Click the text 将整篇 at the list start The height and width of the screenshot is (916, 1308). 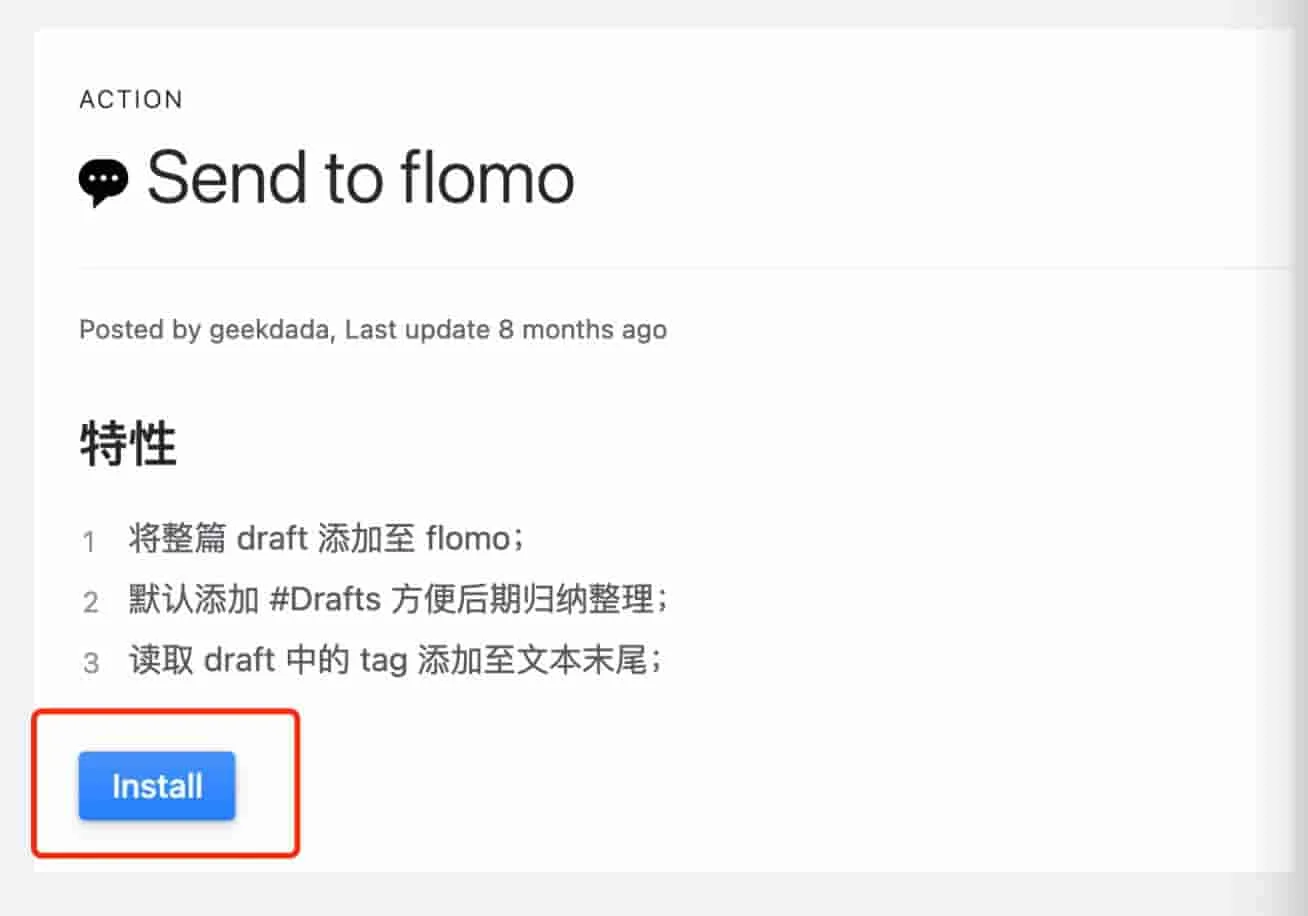click(x=178, y=539)
